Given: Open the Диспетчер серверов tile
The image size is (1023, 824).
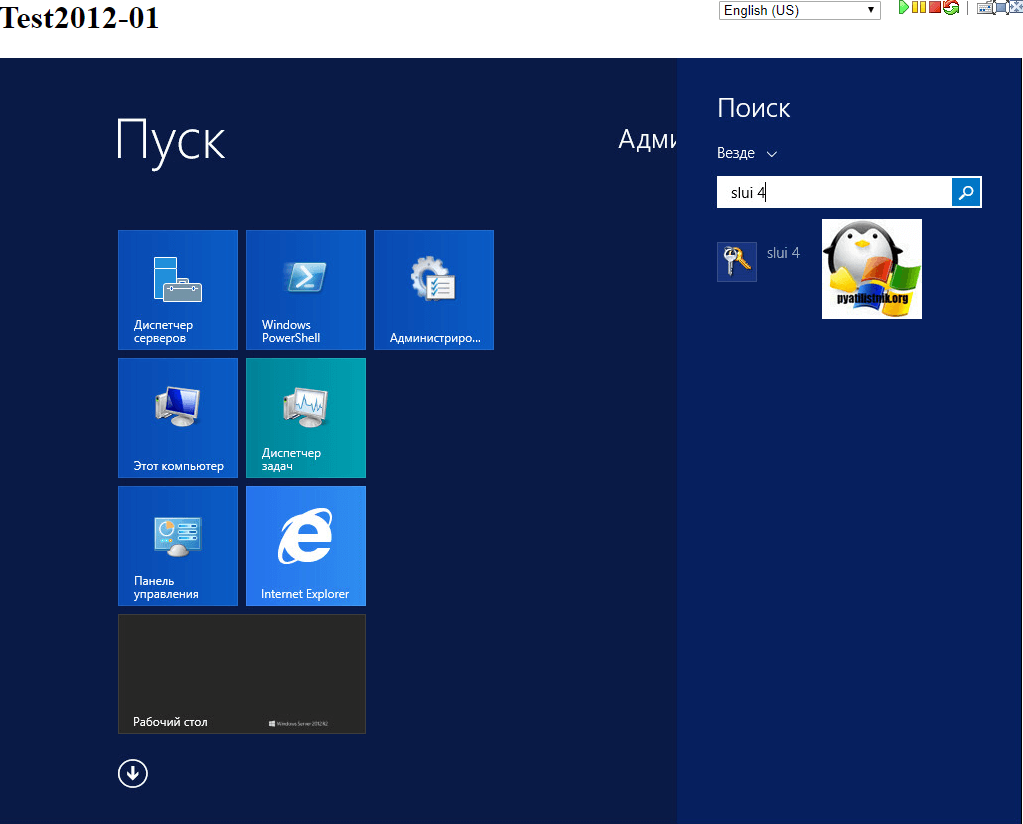Looking at the screenshot, I should 178,290.
